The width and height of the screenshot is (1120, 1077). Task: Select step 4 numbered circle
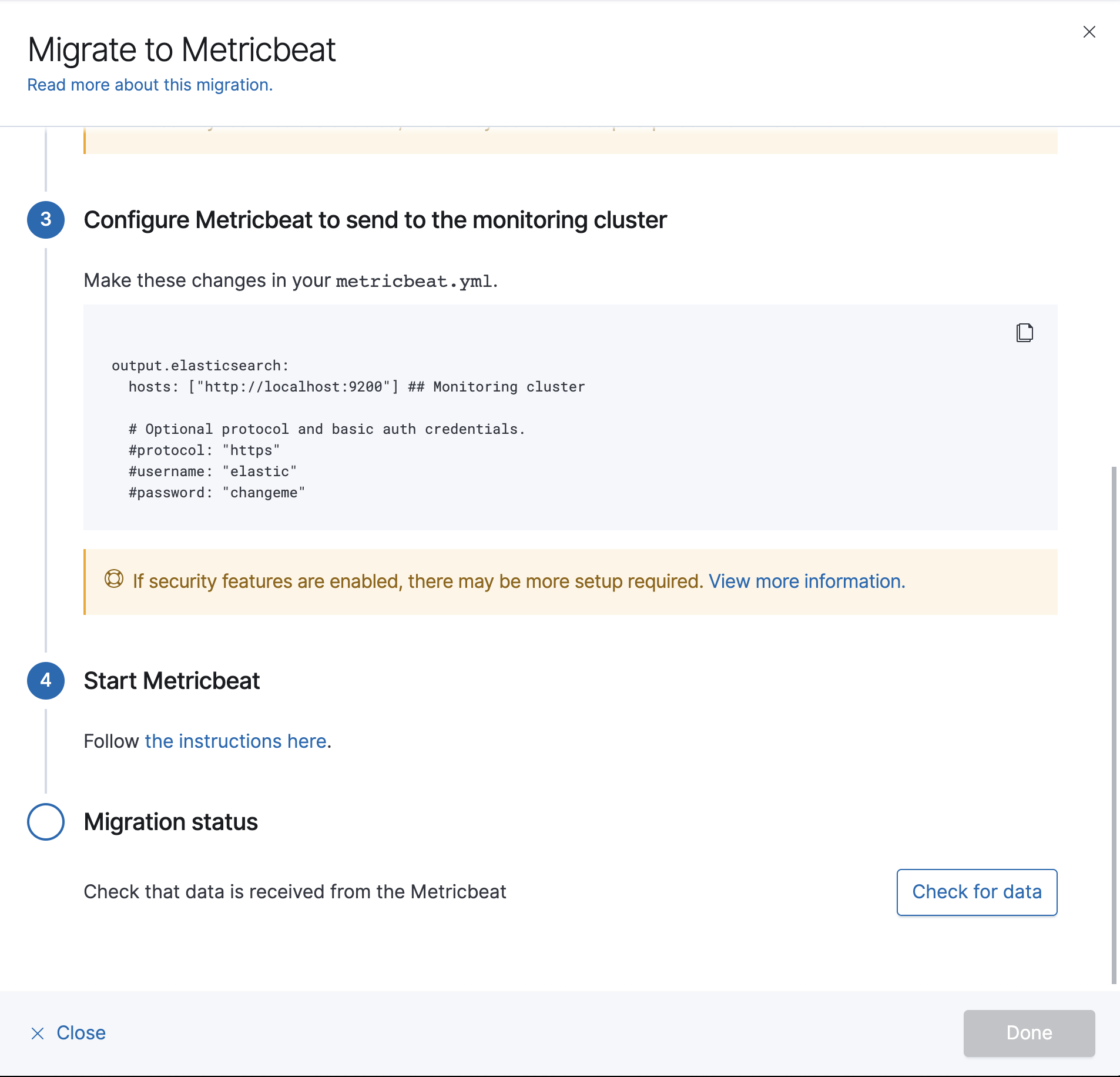(46, 680)
